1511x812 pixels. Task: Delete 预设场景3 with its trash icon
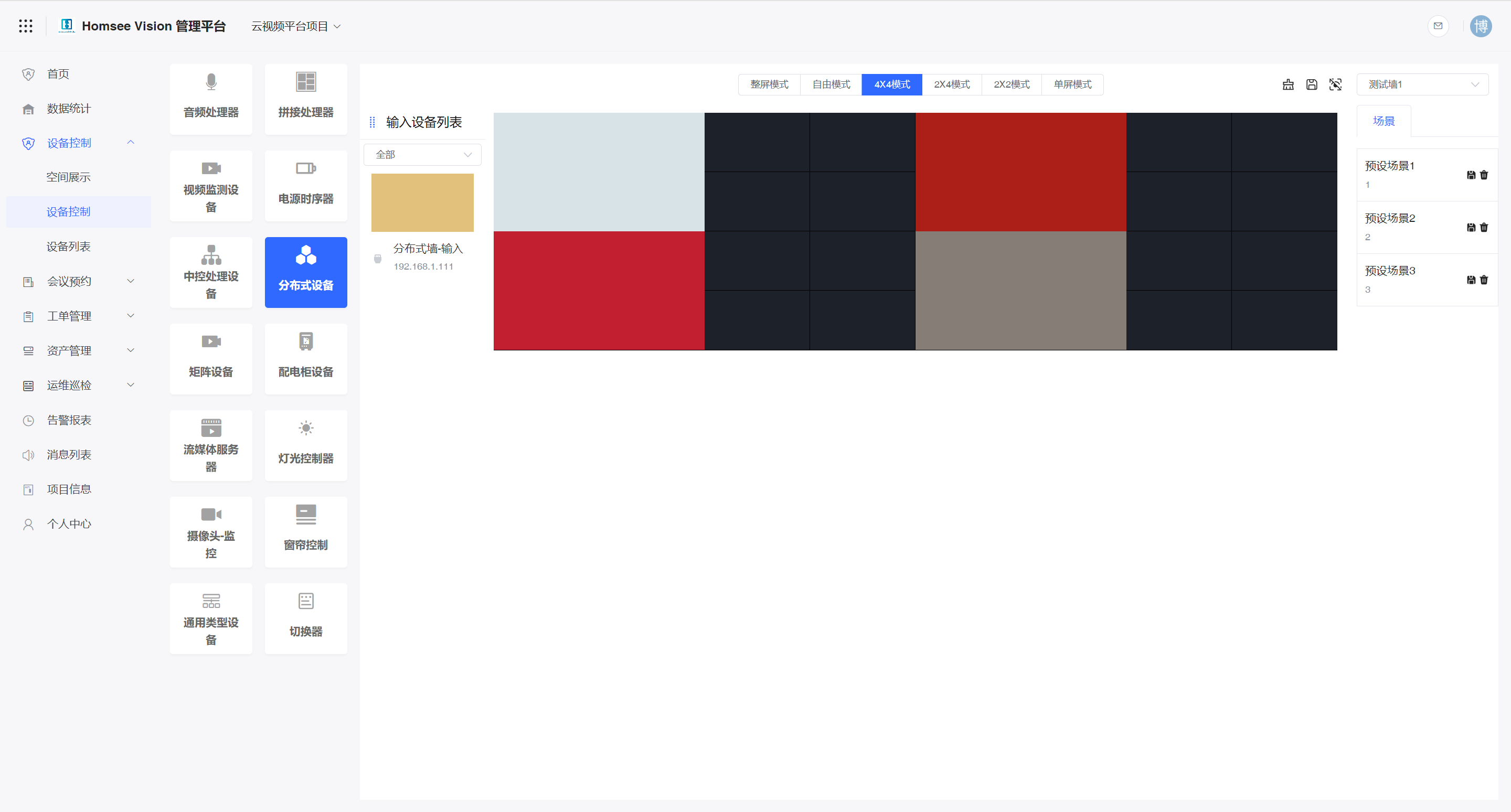(1483, 280)
